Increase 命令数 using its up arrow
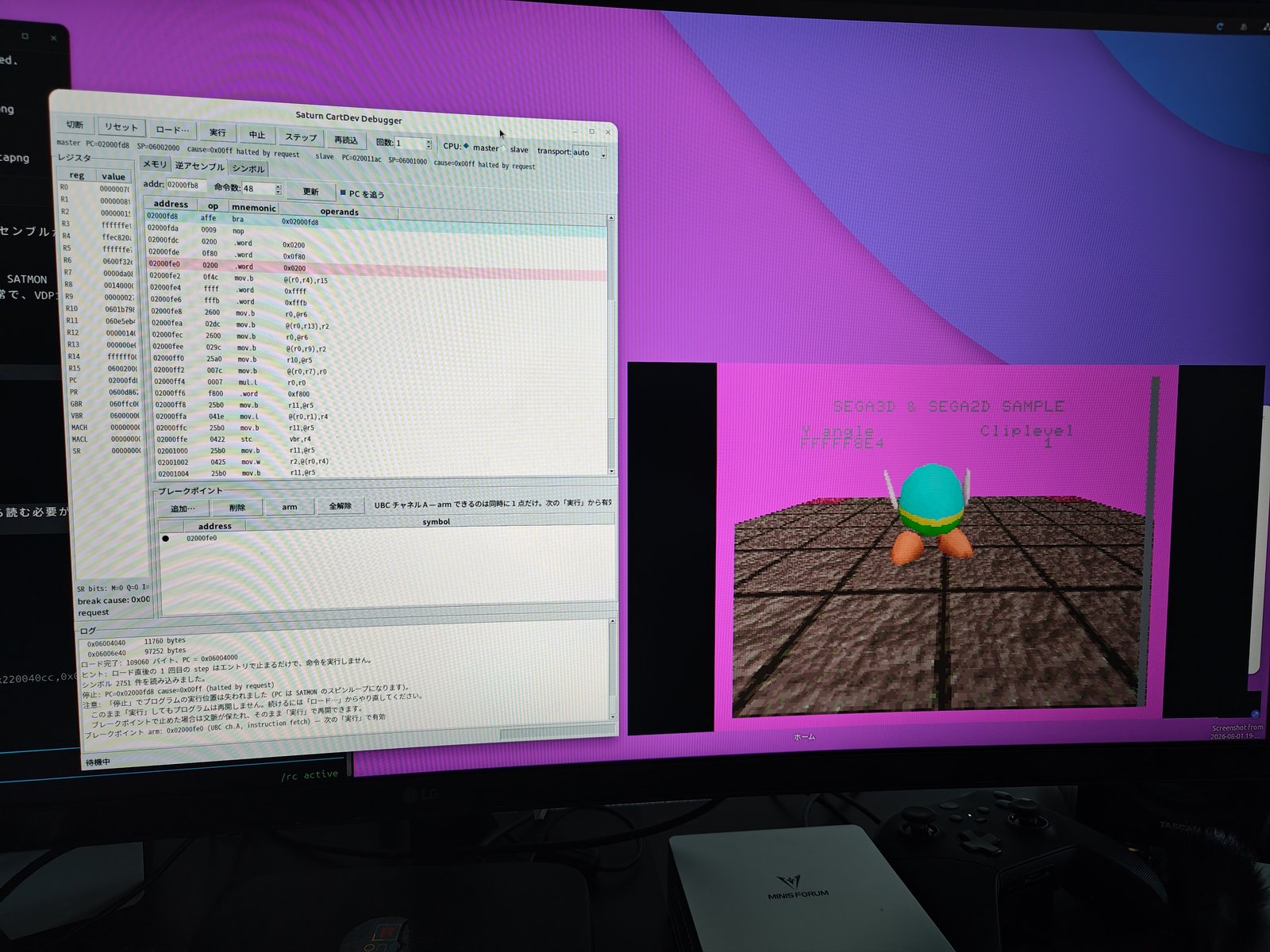The width and height of the screenshot is (1270, 952). point(279,186)
